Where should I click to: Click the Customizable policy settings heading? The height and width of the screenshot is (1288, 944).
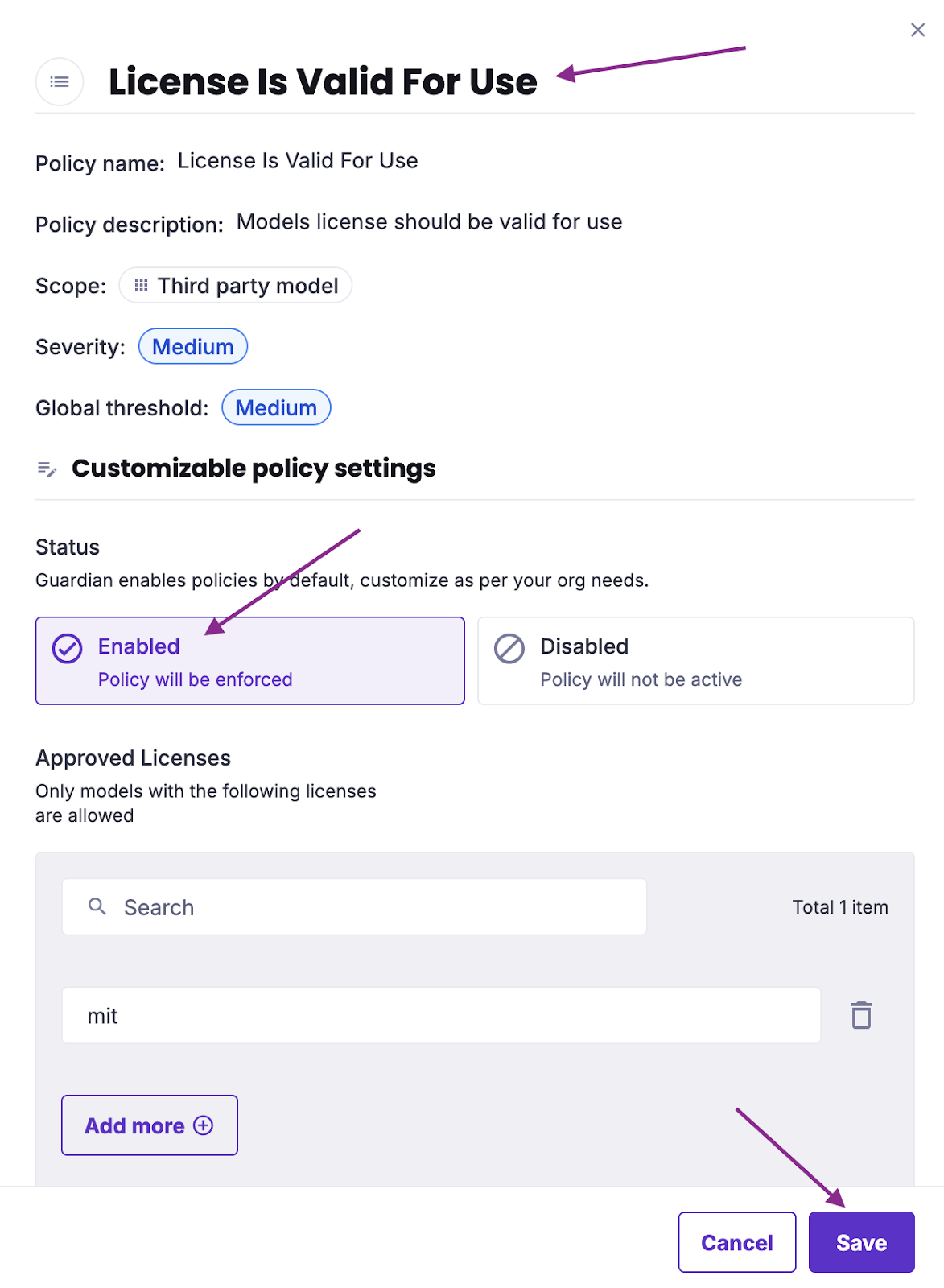pyautogui.click(x=254, y=468)
